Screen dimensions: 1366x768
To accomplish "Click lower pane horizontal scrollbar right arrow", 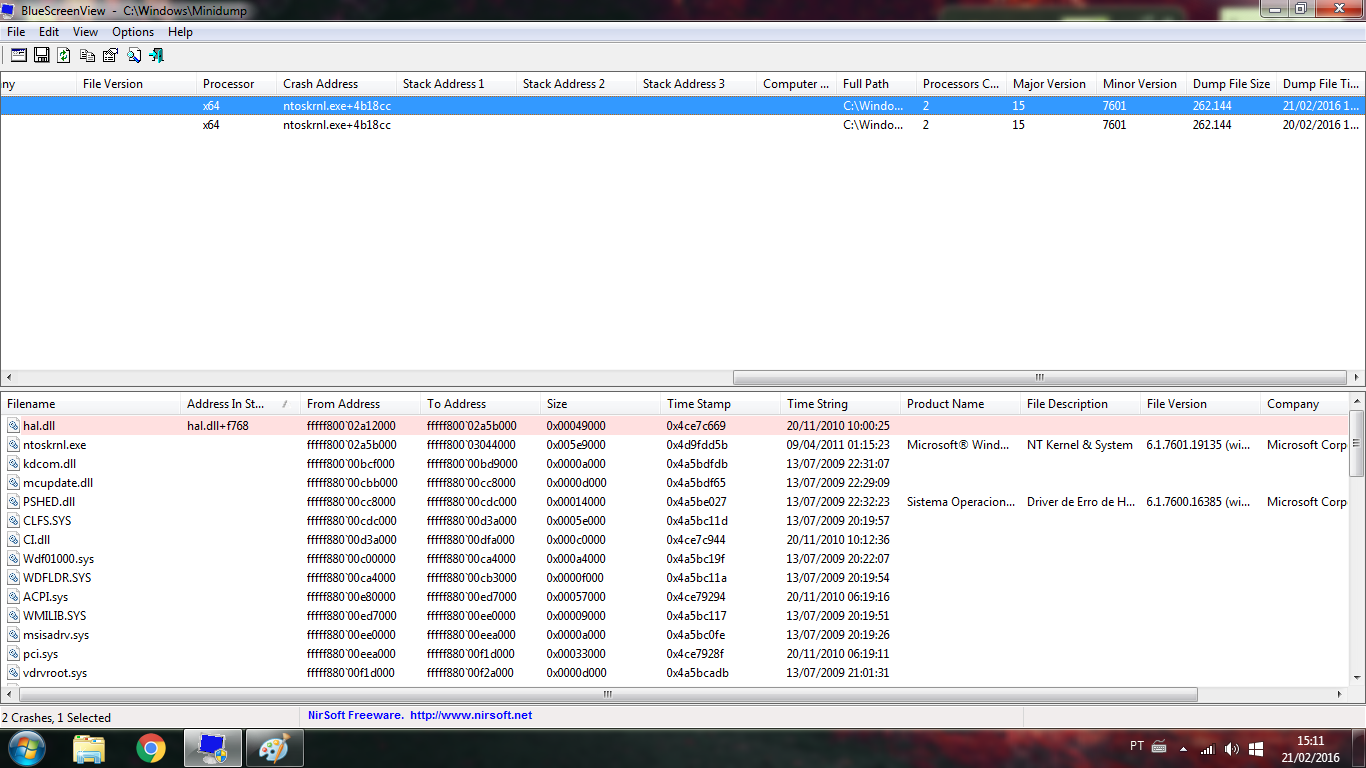I will click(x=1341, y=694).
